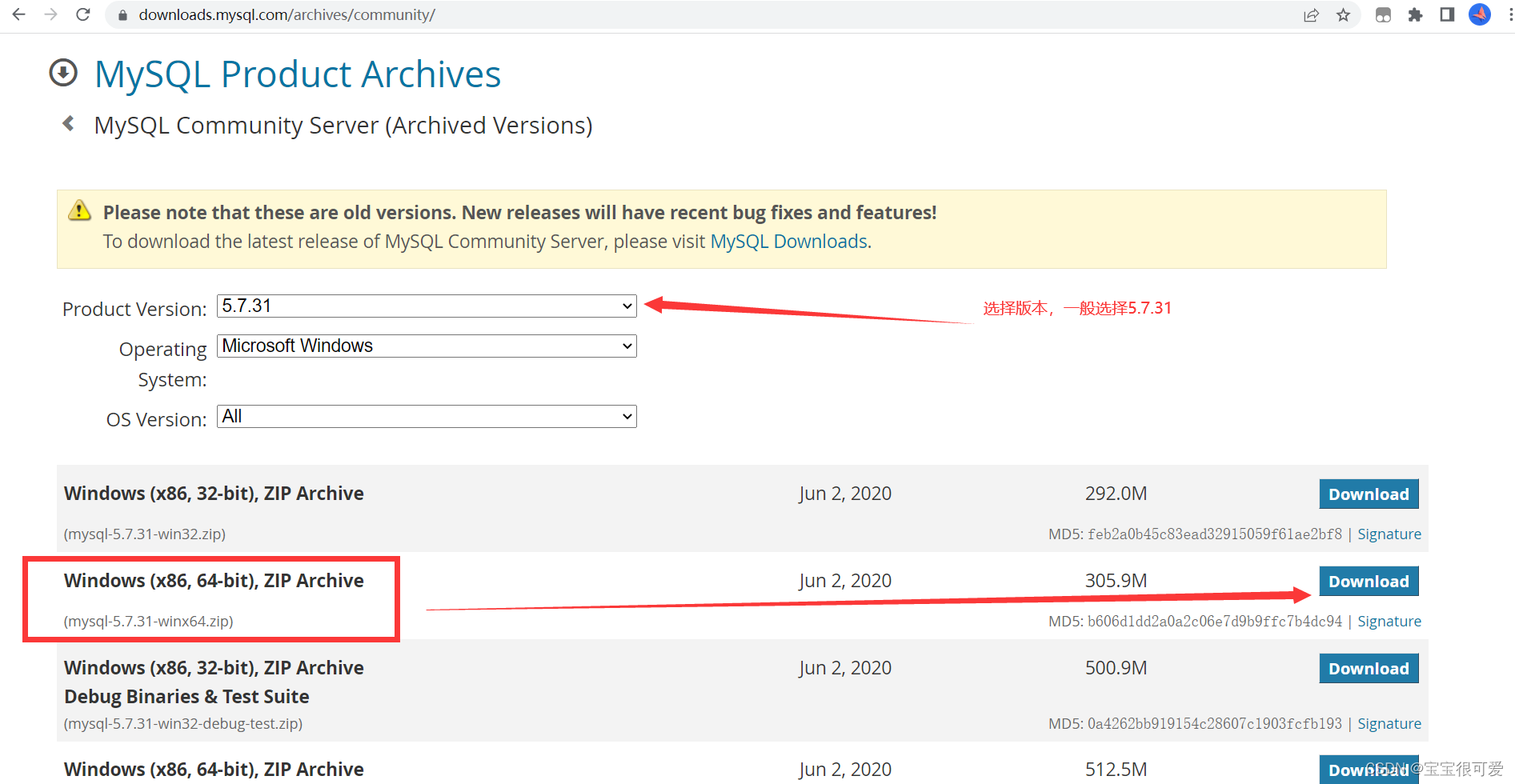Download the 32-bit Debug Binaries 500.9M

(x=1369, y=669)
